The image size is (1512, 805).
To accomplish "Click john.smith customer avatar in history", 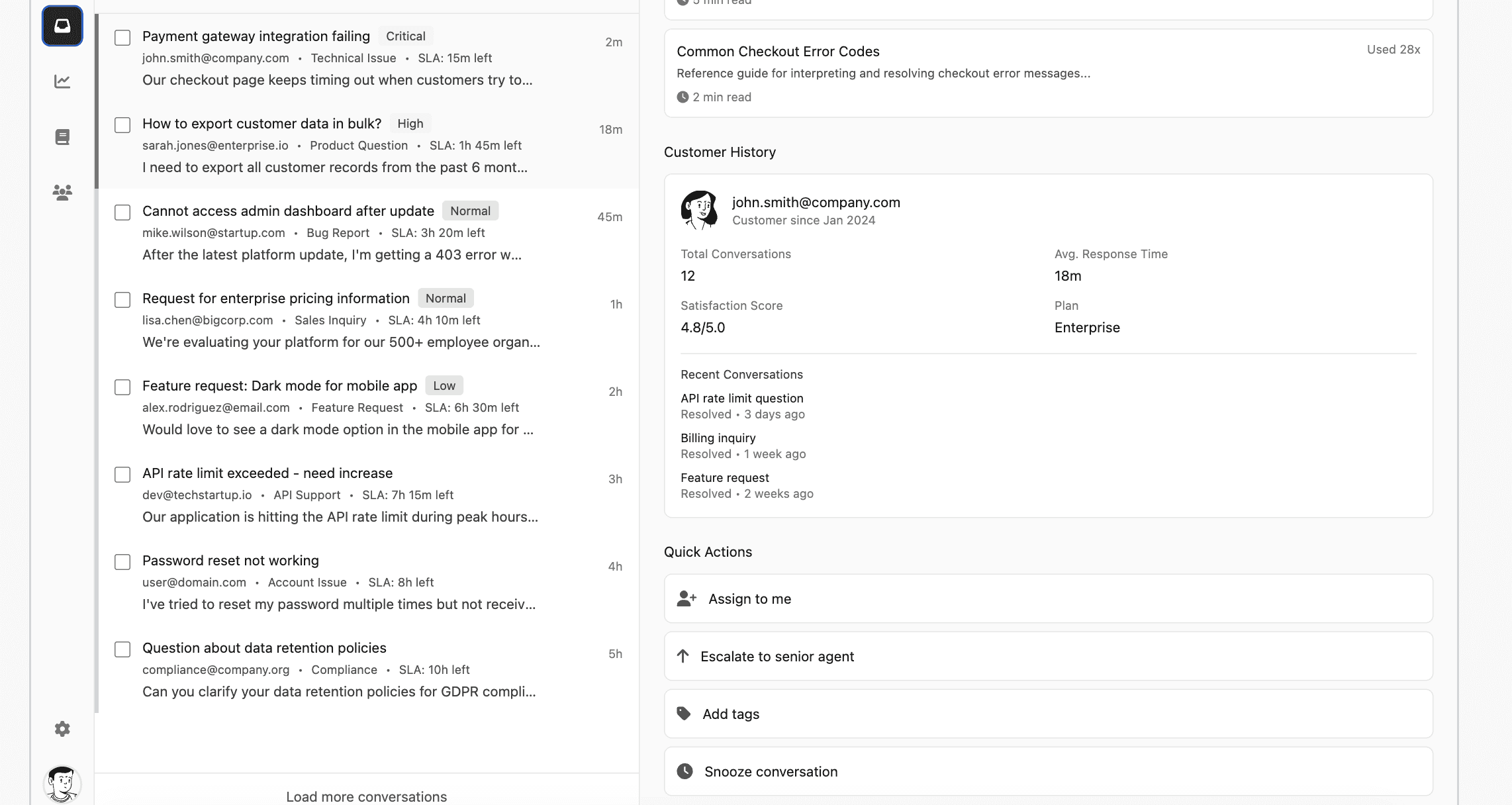I will click(x=699, y=210).
